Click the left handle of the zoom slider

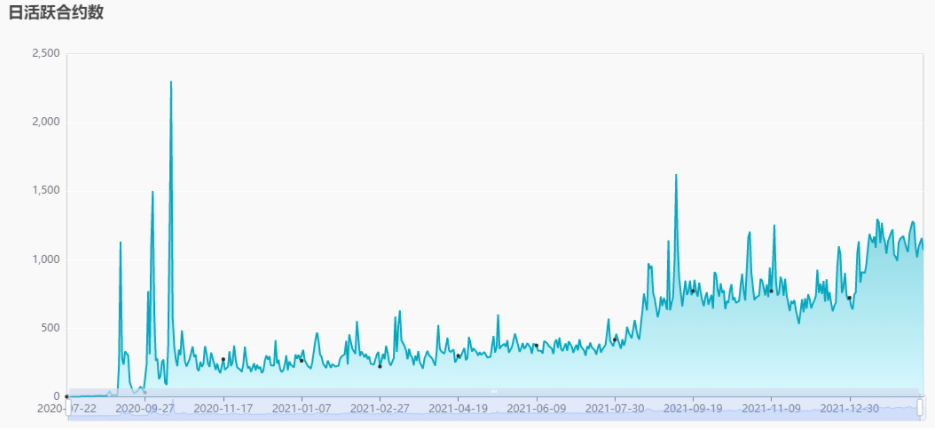point(68,408)
